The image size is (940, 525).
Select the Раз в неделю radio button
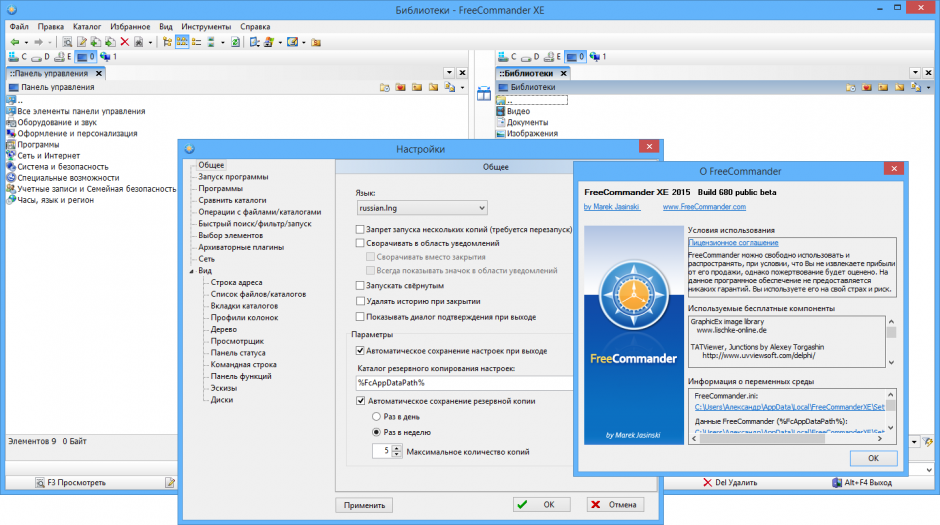(x=376, y=432)
